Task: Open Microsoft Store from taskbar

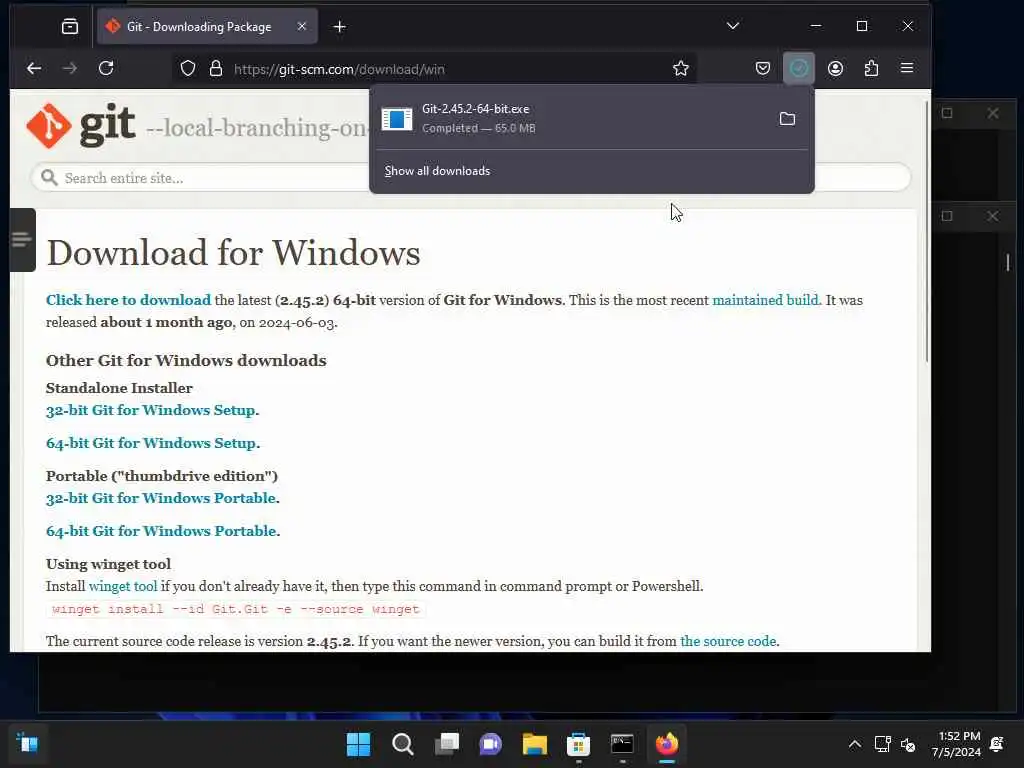Action: coord(579,744)
